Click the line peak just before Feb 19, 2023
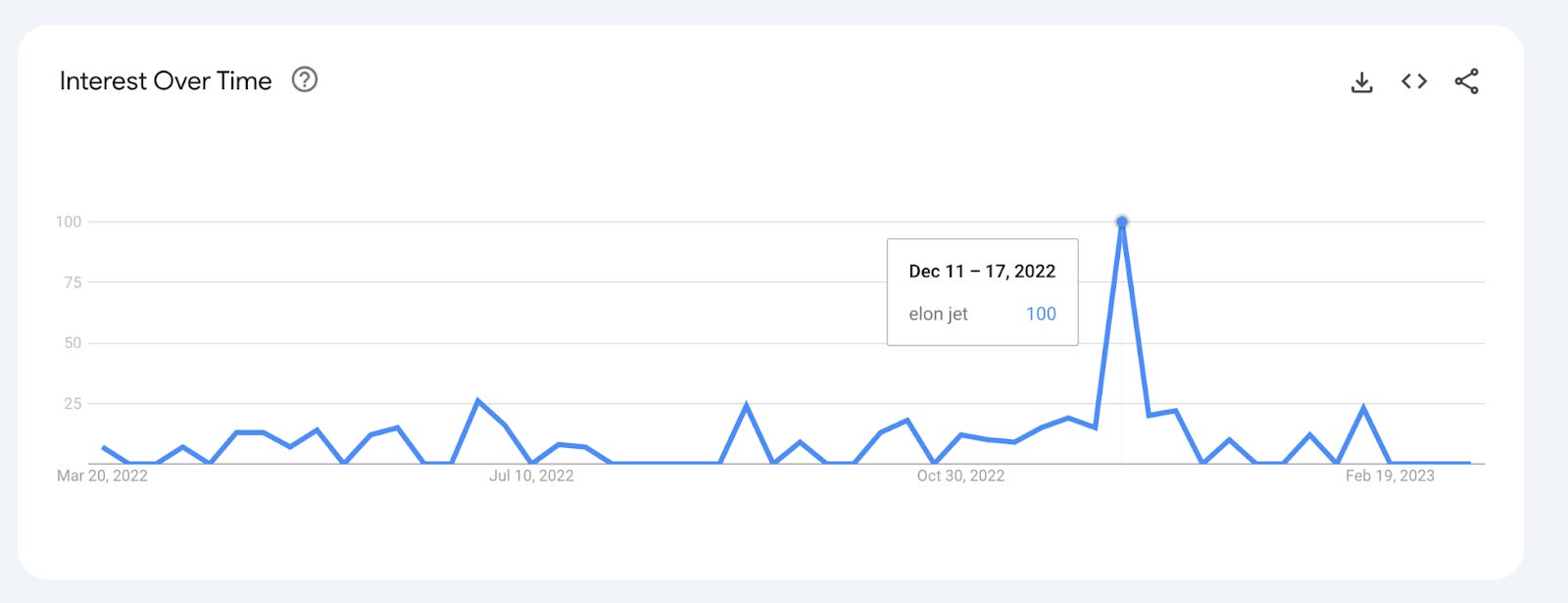This screenshot has height=603, width=1568. coord(1363,407)
